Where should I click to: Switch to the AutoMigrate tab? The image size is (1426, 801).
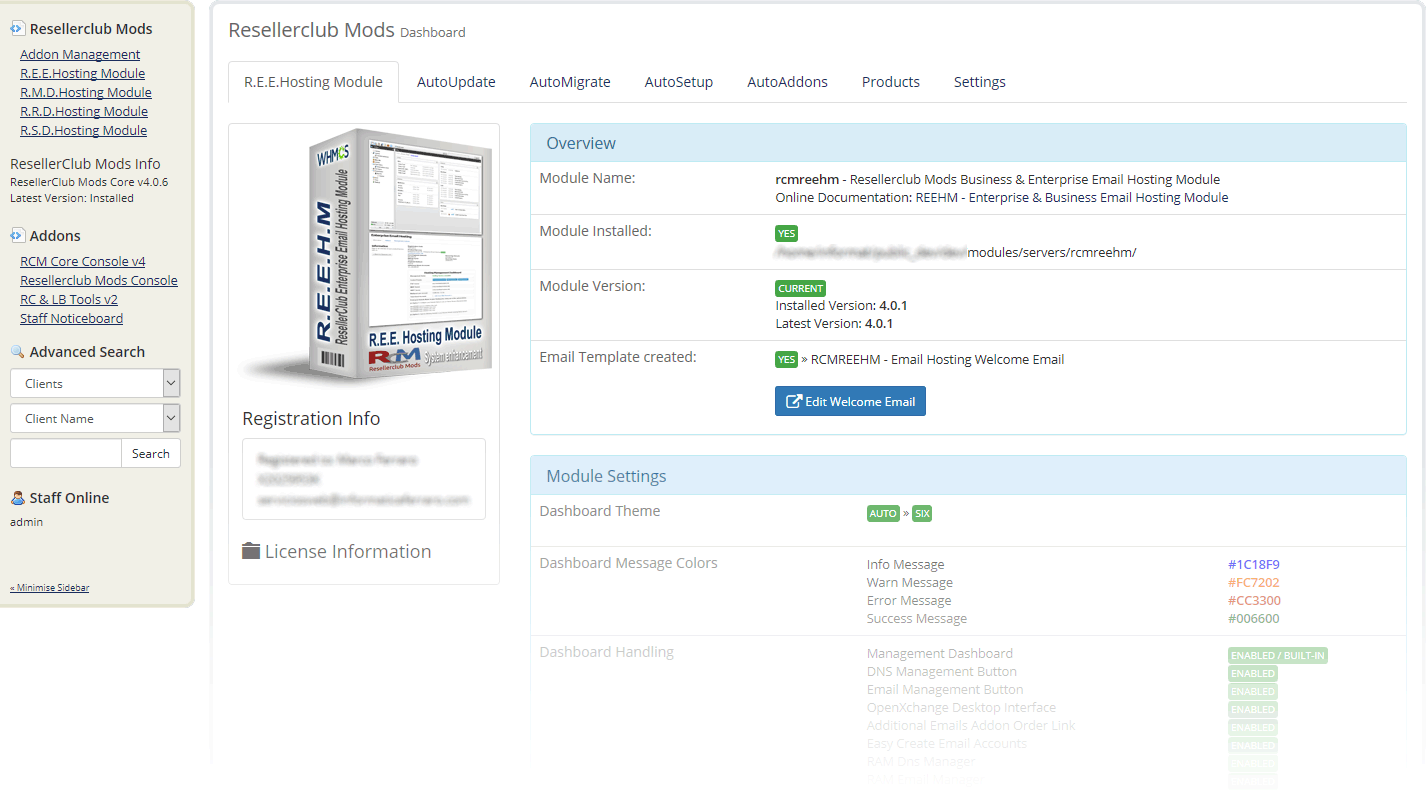[x=570, y=82]
